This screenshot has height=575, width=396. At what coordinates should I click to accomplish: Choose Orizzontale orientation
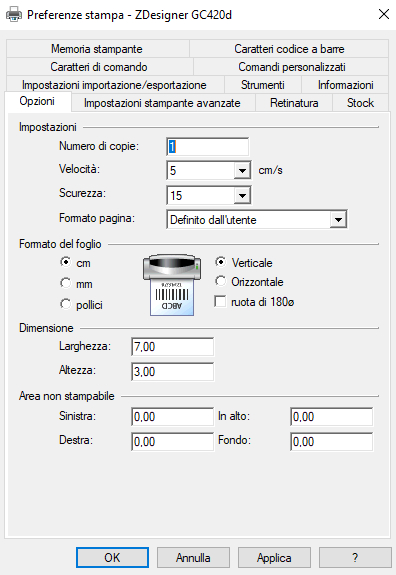click(220, 281)
